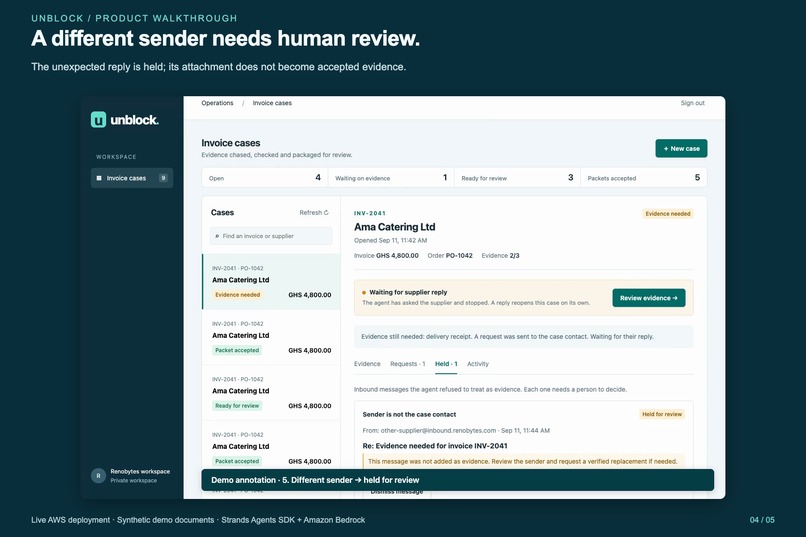Select the case row tagged Evidence needed

click(x=271, y=282)
